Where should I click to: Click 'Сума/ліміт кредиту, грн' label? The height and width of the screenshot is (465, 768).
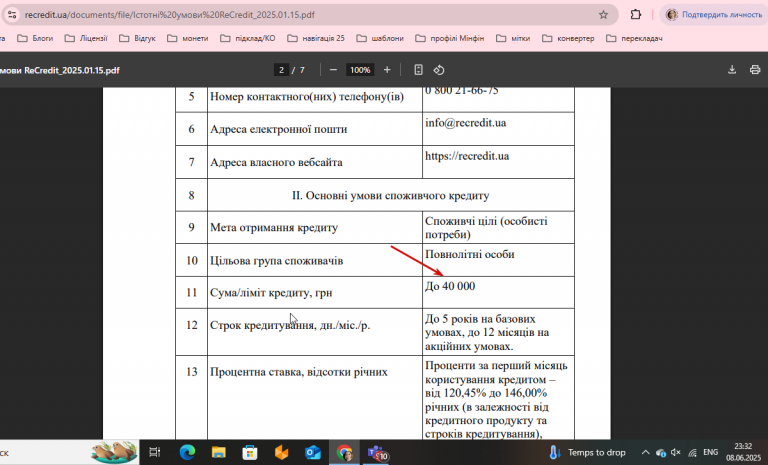pos(271,293)
